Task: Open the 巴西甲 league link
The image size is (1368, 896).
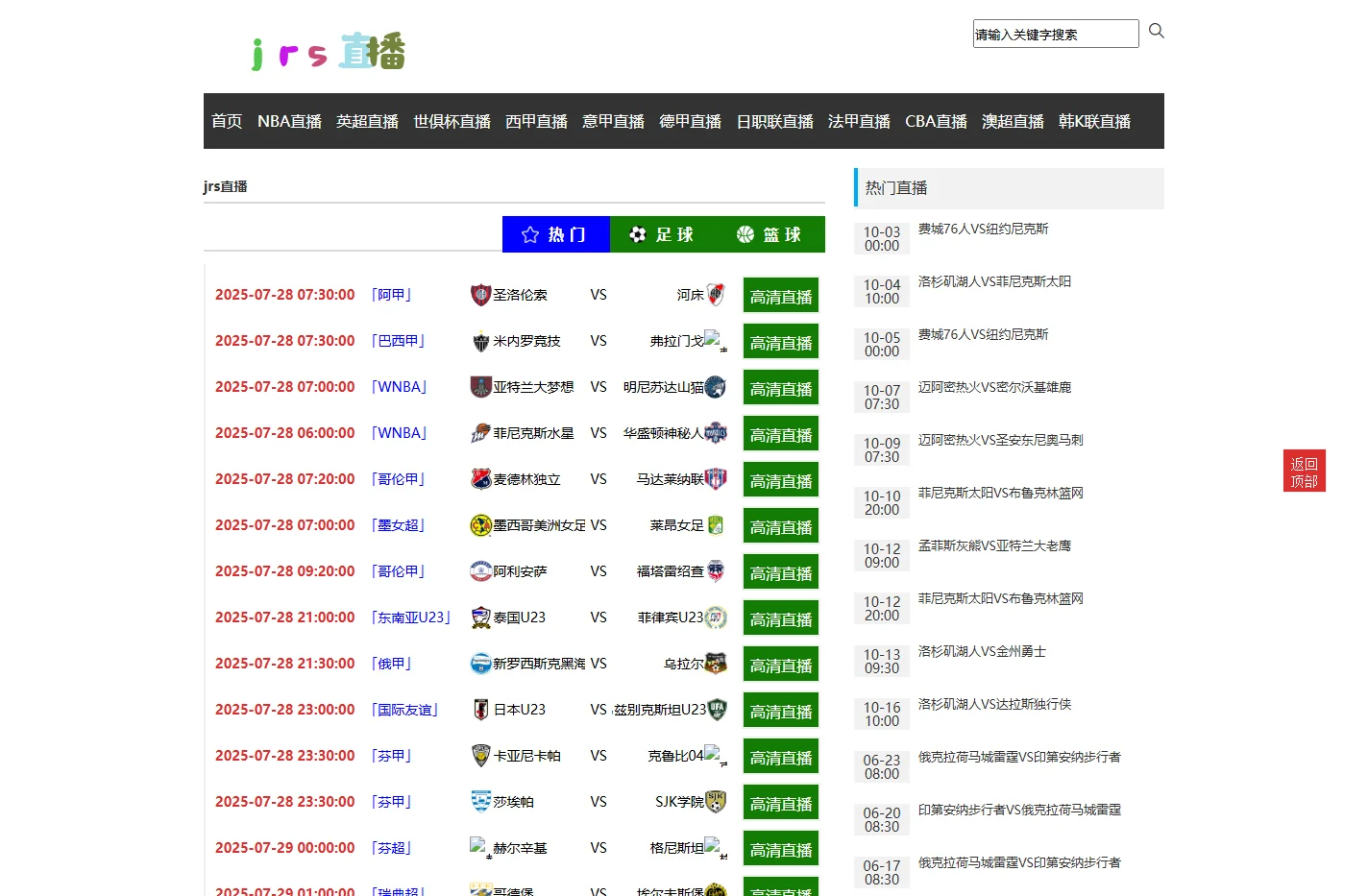Action: 399,341
